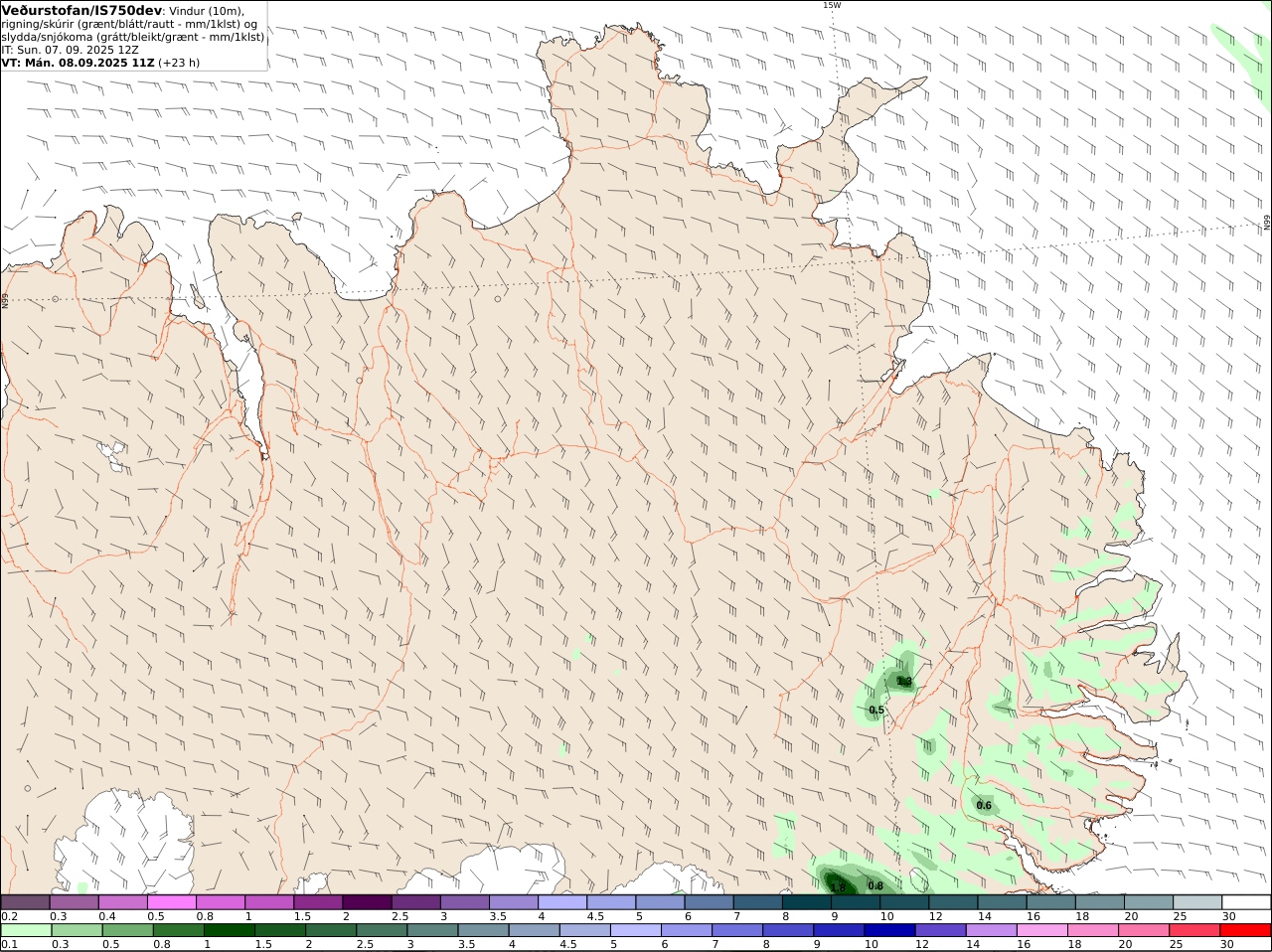
Task: Pick the deep blue rain swatch above label 10
Action: coord(889,930)
